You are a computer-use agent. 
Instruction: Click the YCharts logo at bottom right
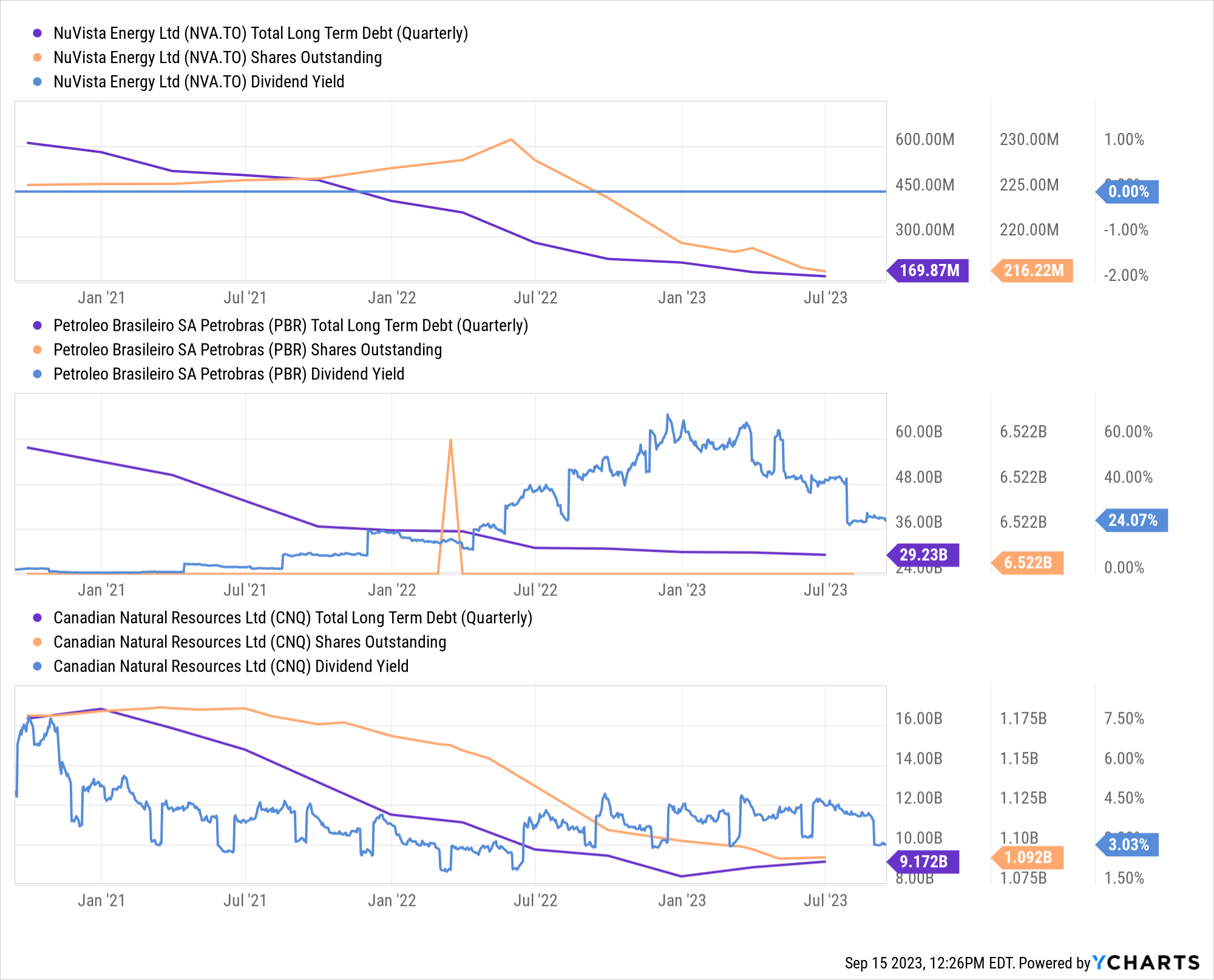click(x=1146, y=963)
